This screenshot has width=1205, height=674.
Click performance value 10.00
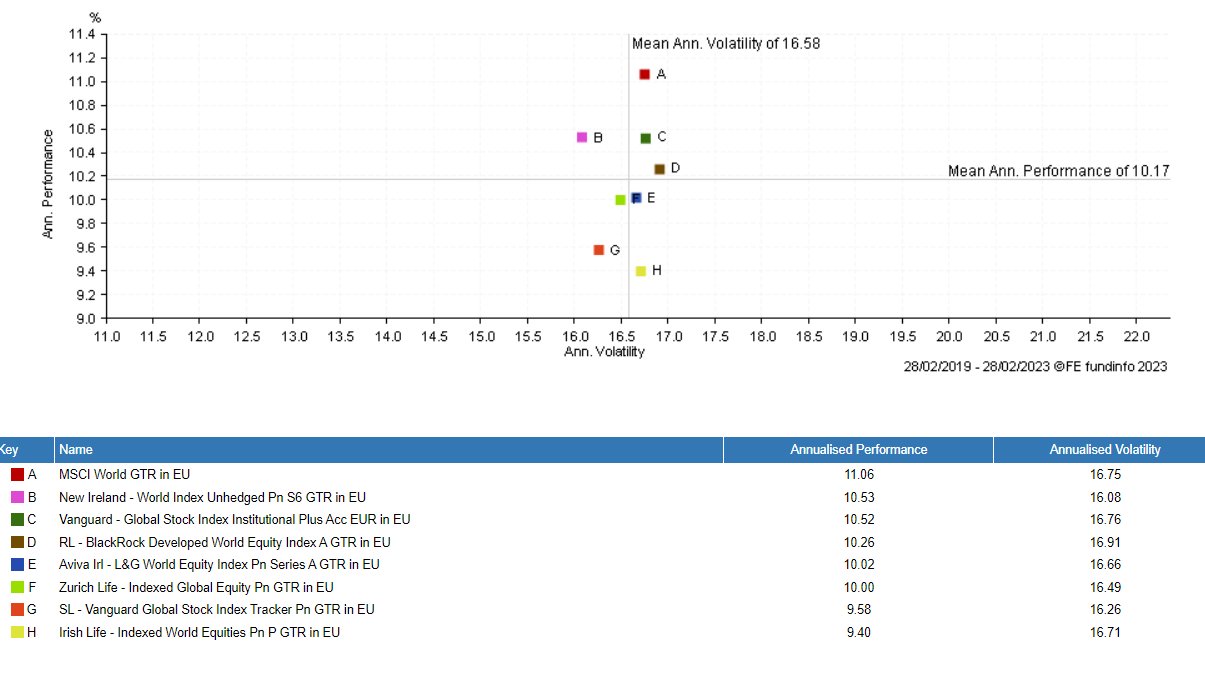point(859,587)
